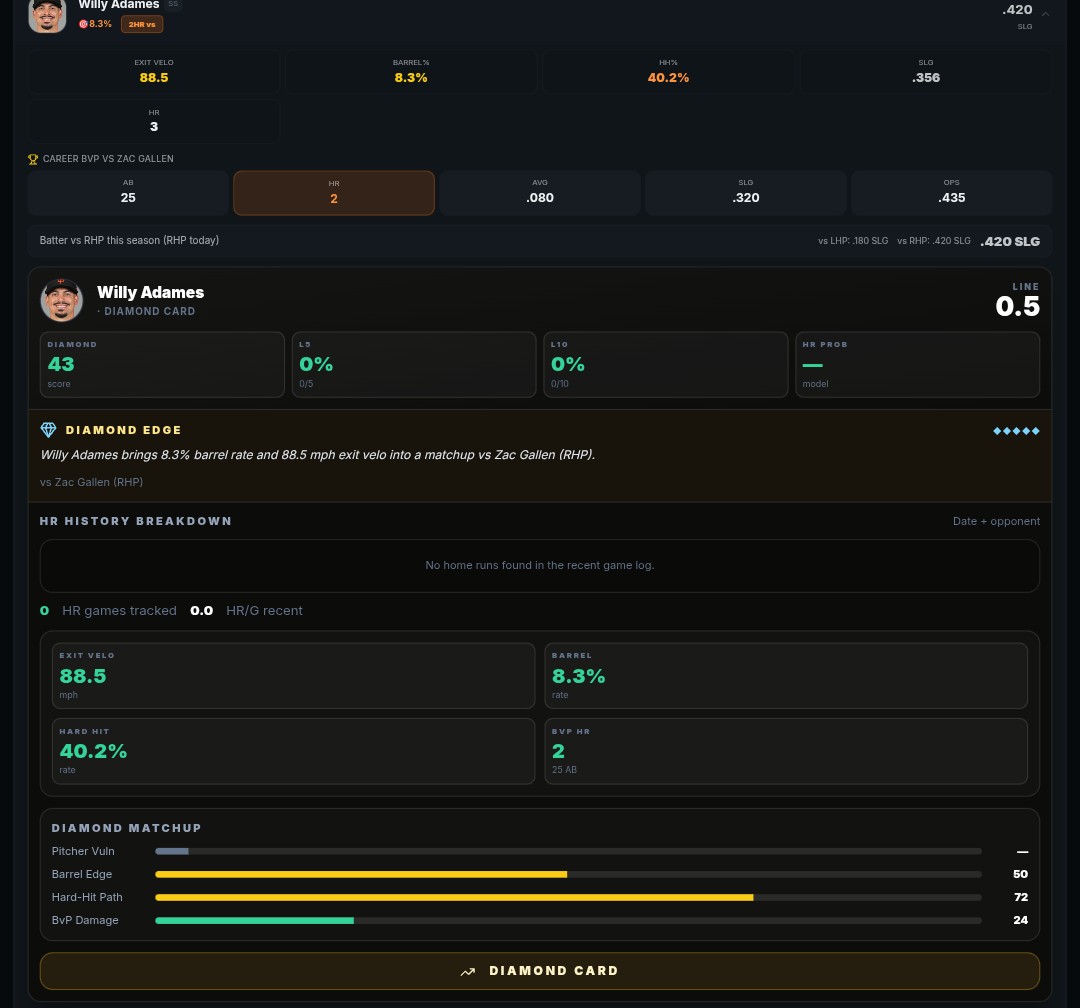
Task: Click the Barrel Edge score 50
Action: coord(1020,874)
